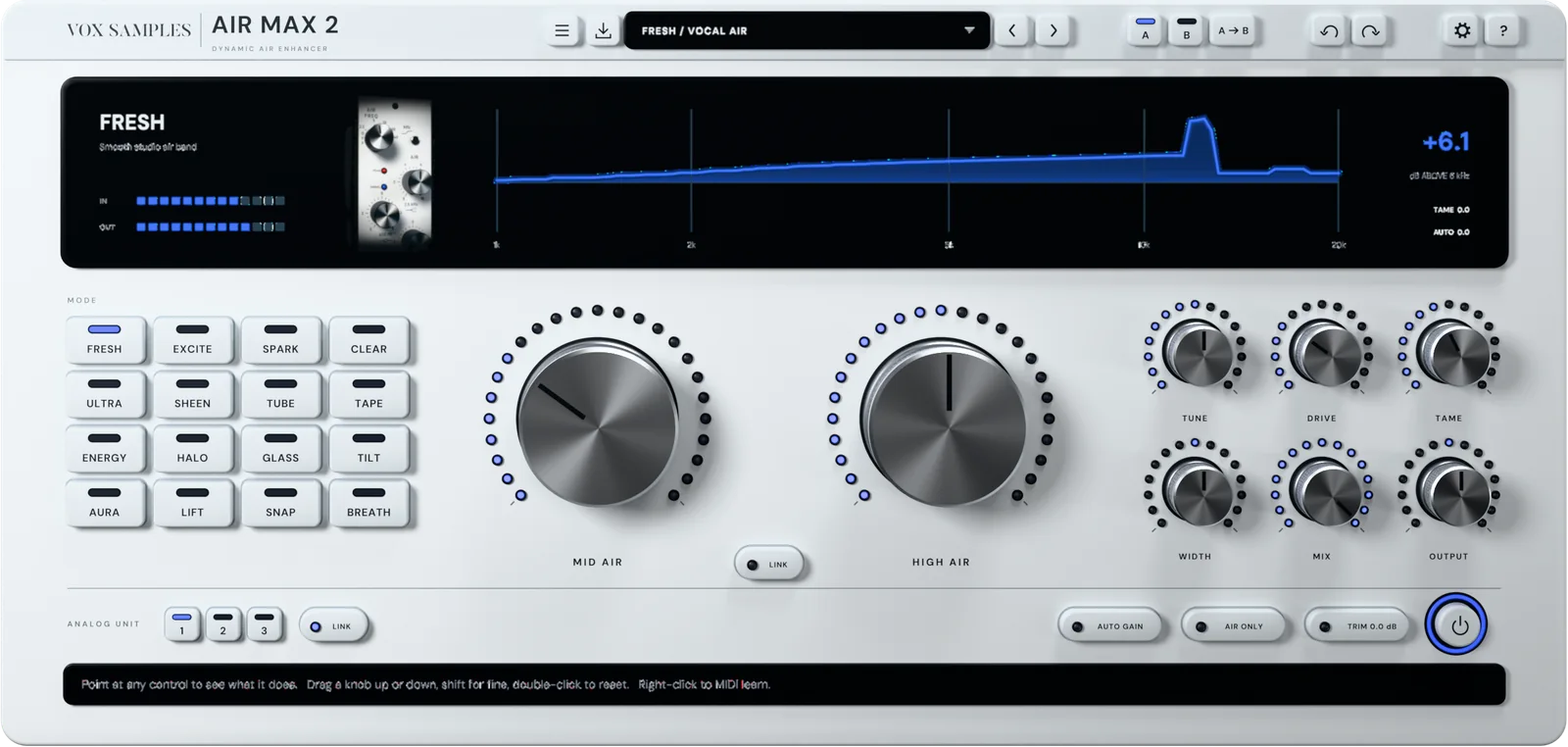The image size is (1568, 747).
Task: Open the Fresh / Vocal Air preset dropdown
Action: [x=808, y=30]
